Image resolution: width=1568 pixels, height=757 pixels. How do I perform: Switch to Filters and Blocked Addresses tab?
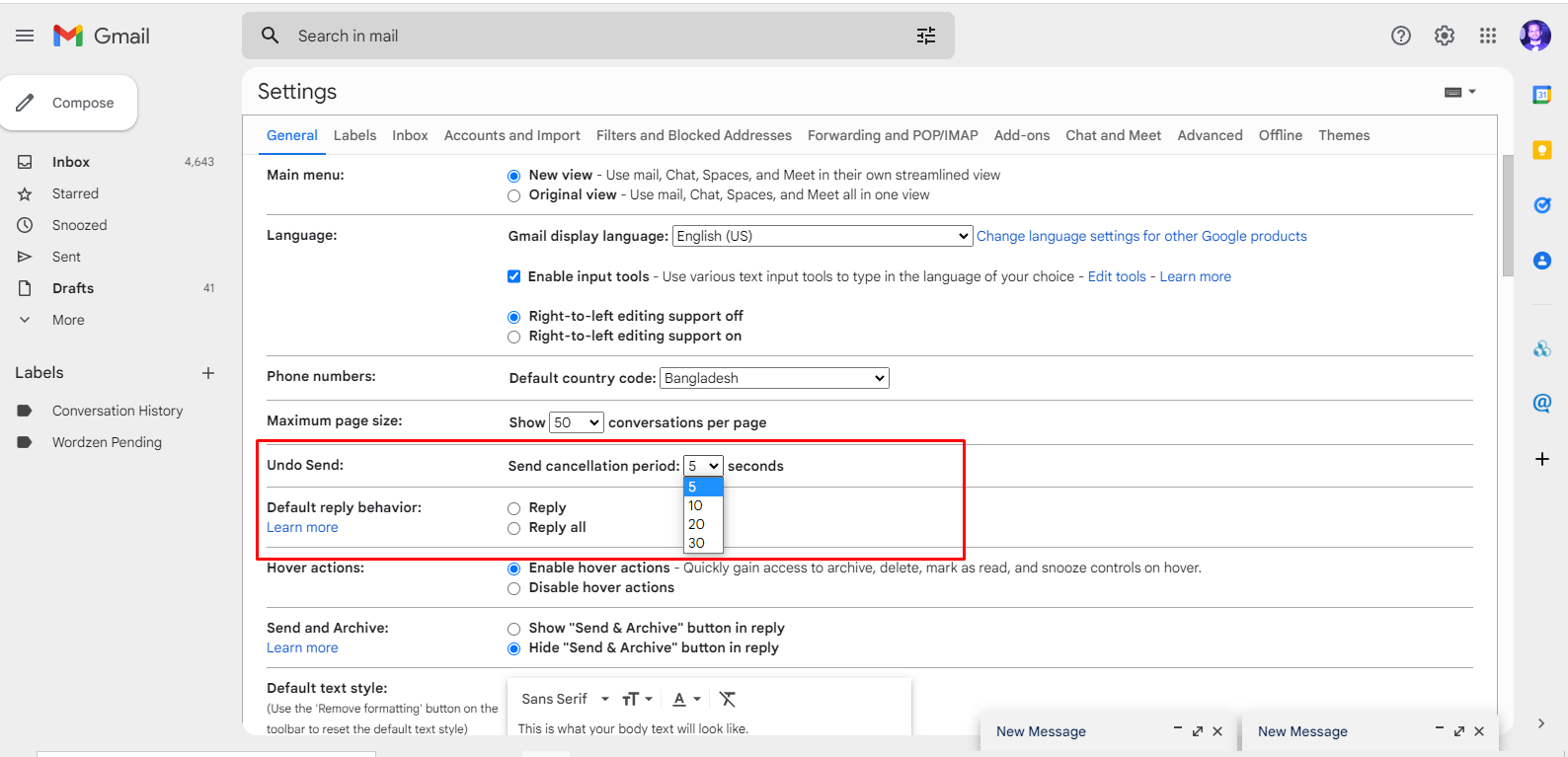[x=693, y=135]
